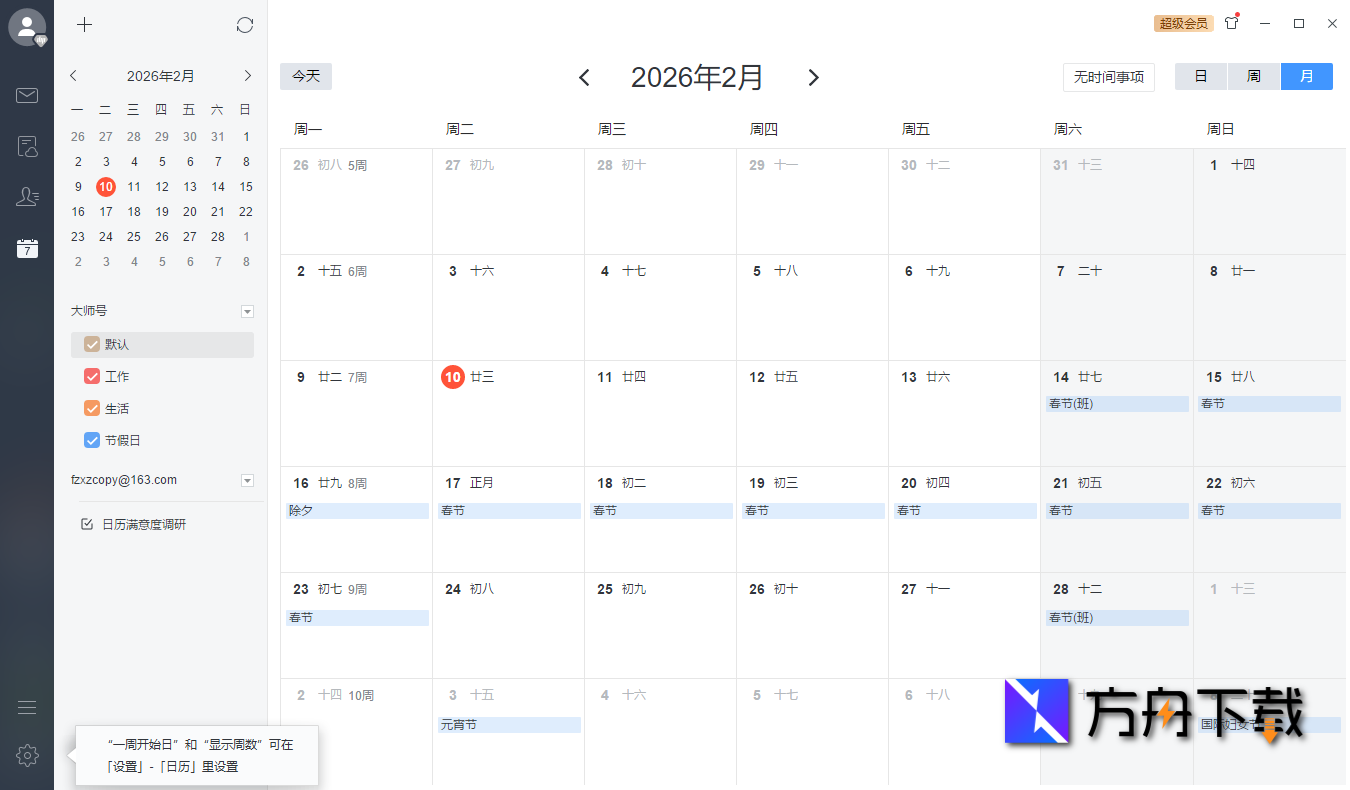Uncheck the 工作 calendar checkbox

[x=91, y=376]
